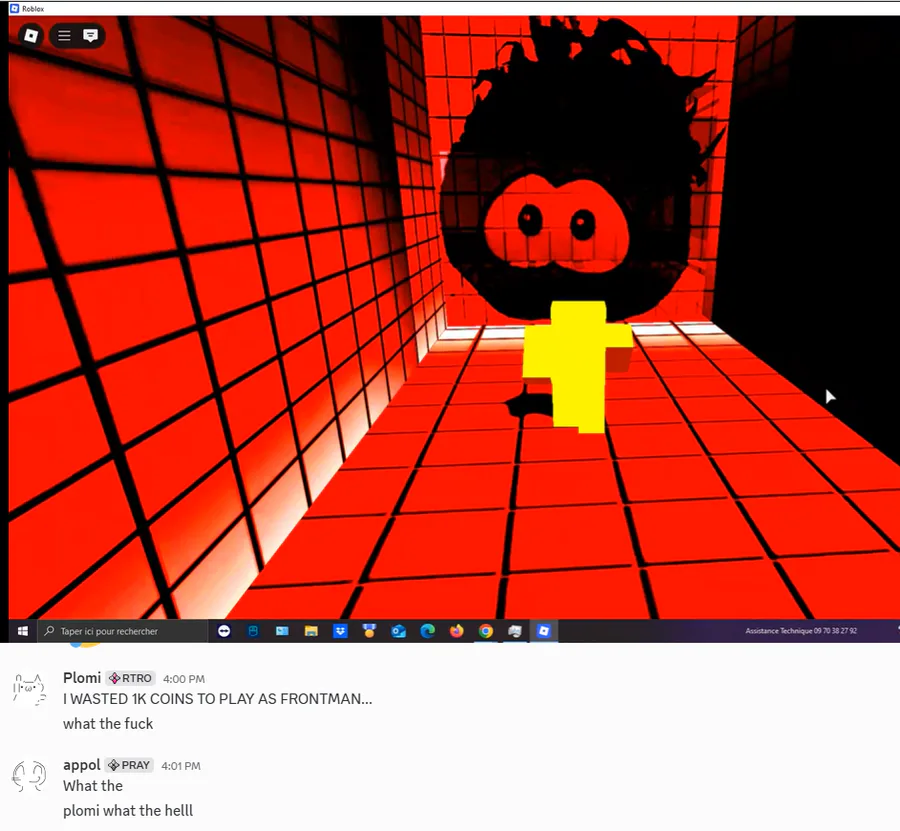Launch Google Chrome from taskbar
Screen dimensions: 900x831
[486, 631]
